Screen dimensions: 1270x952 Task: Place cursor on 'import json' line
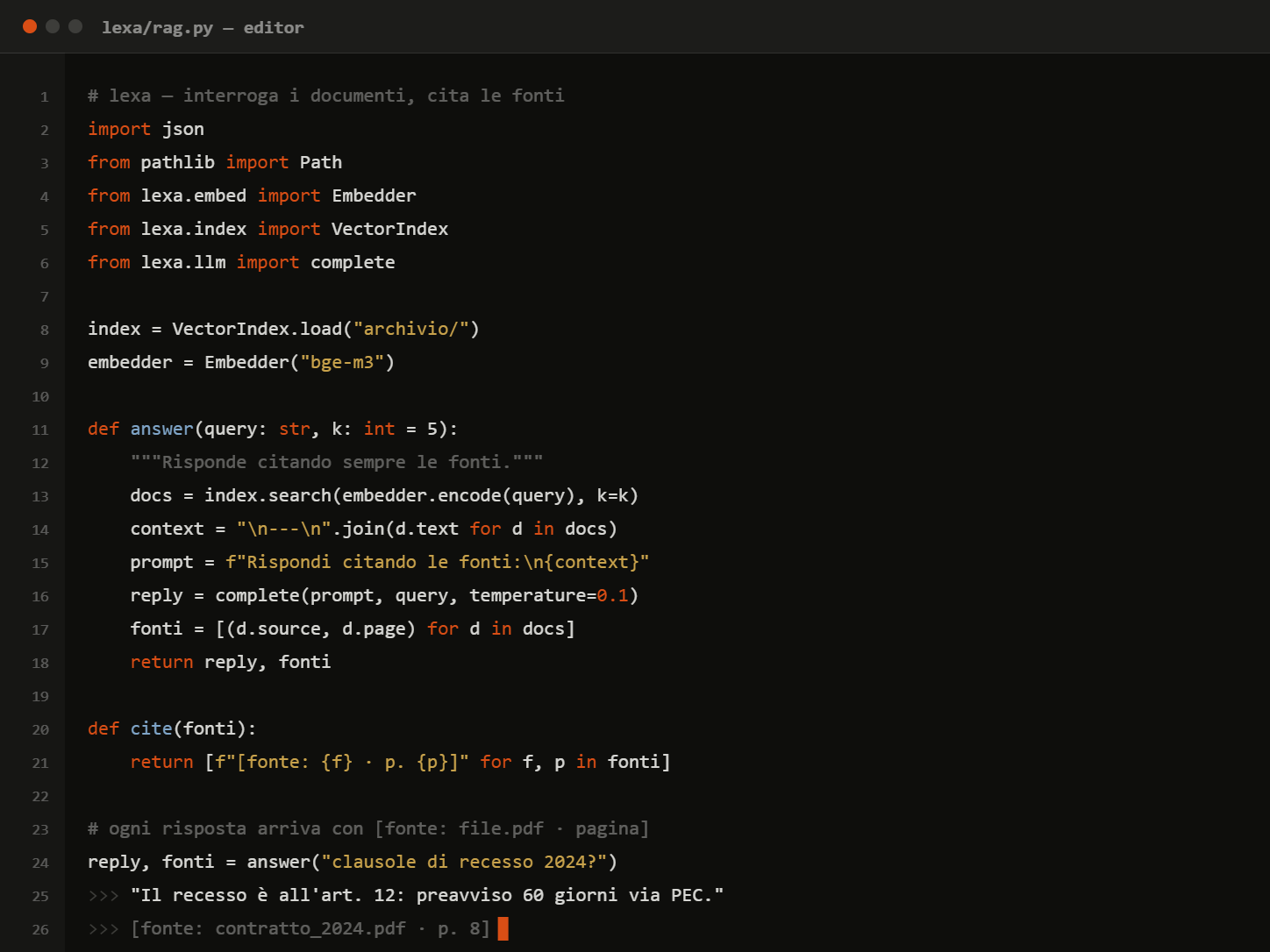click(x=146, y=129)
